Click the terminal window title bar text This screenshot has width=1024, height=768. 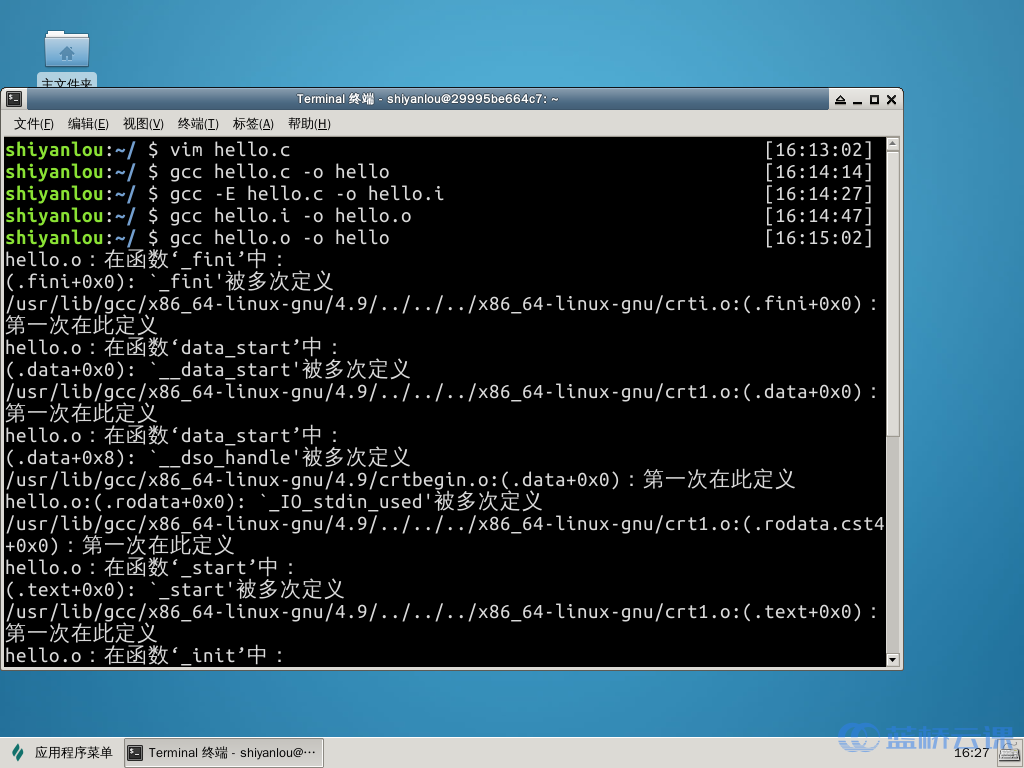pos(427,99)
